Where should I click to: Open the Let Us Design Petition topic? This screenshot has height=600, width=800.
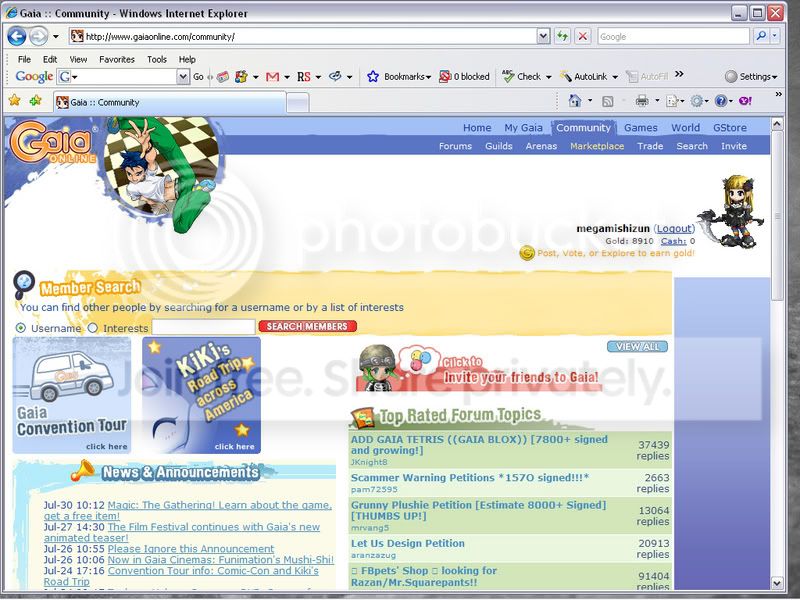(x=408, y=543)
